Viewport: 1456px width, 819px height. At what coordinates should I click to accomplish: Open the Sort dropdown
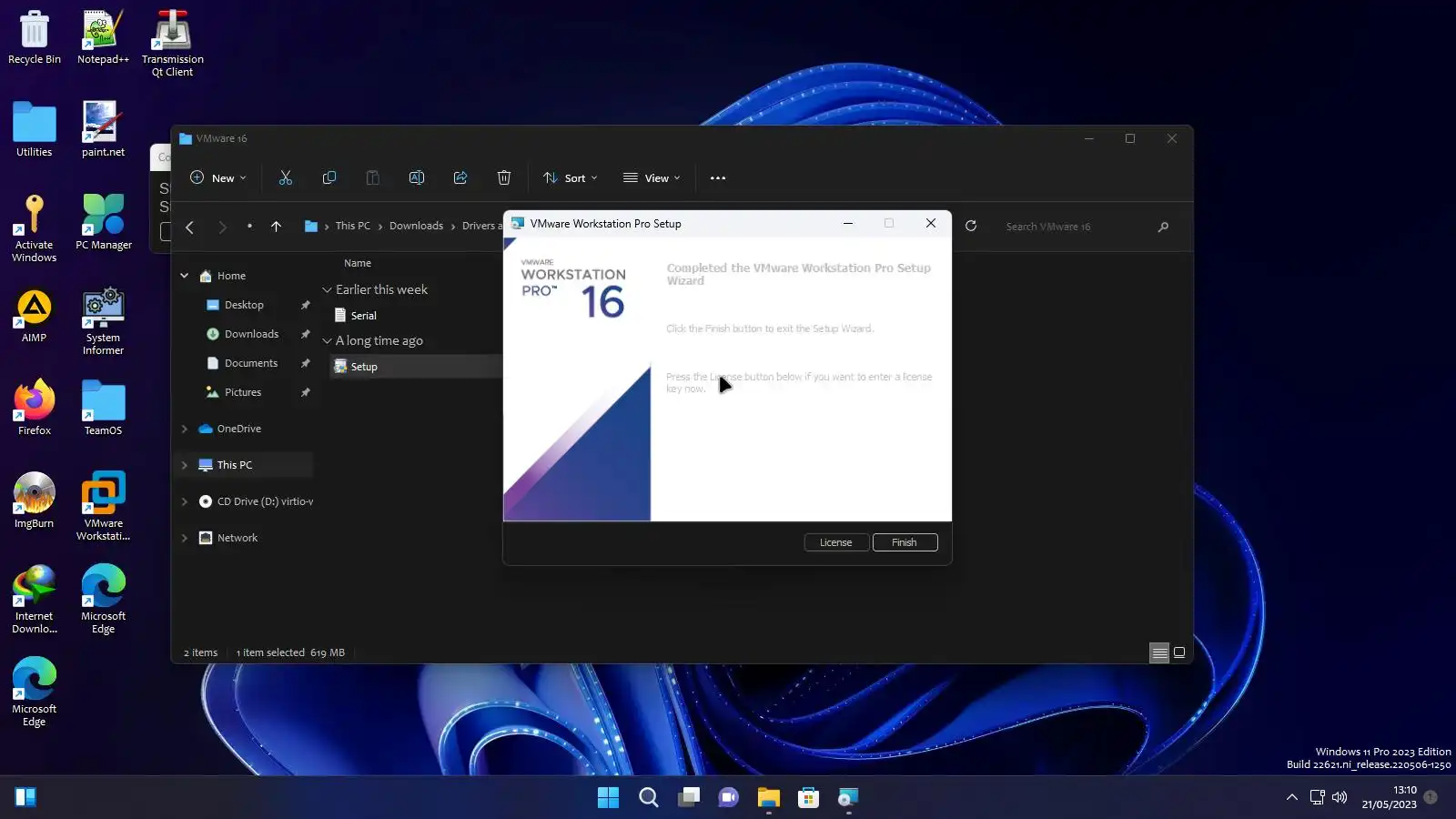[x=571, y=178]
